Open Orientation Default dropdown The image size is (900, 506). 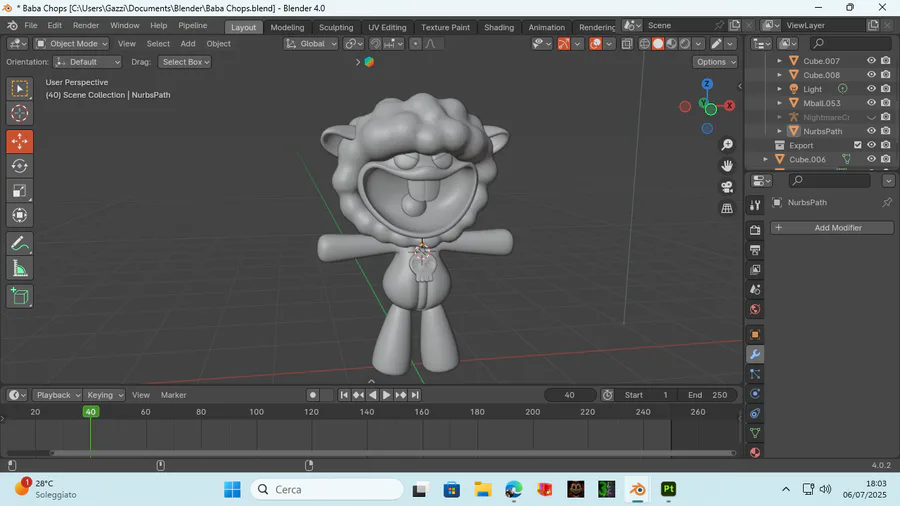(x=87, y=62)
